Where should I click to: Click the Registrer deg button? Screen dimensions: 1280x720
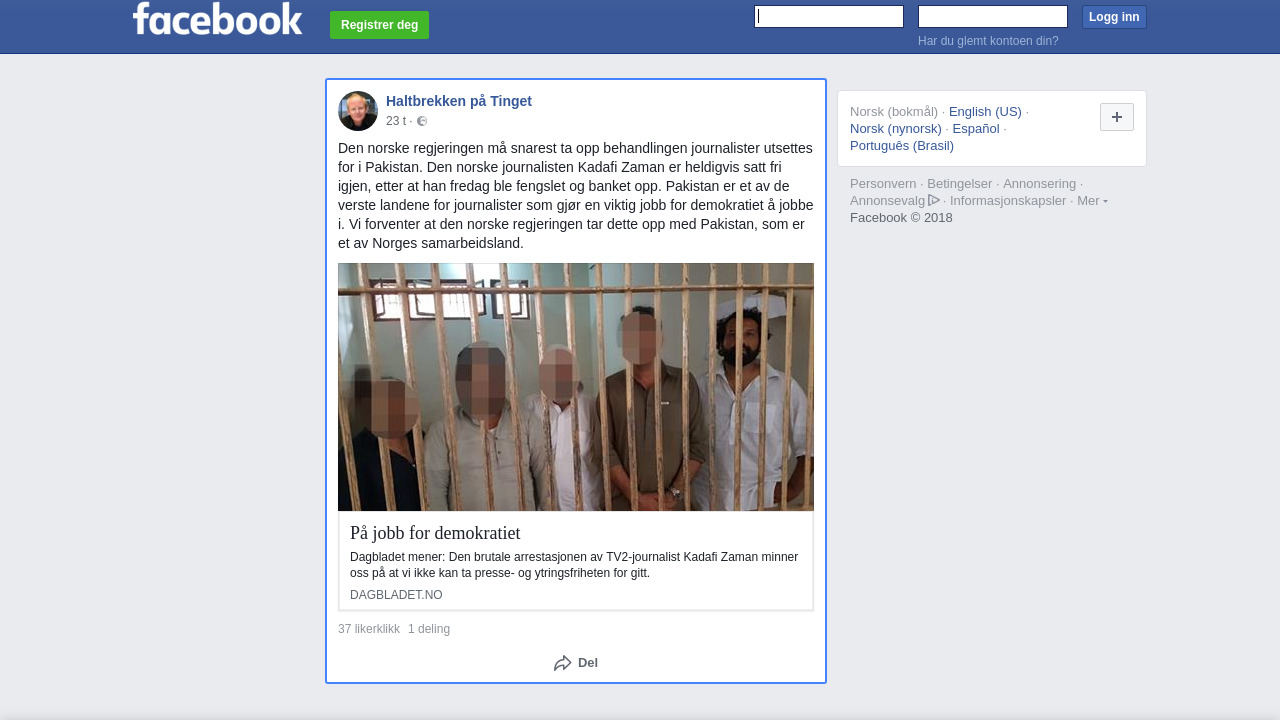pos(379,25)
